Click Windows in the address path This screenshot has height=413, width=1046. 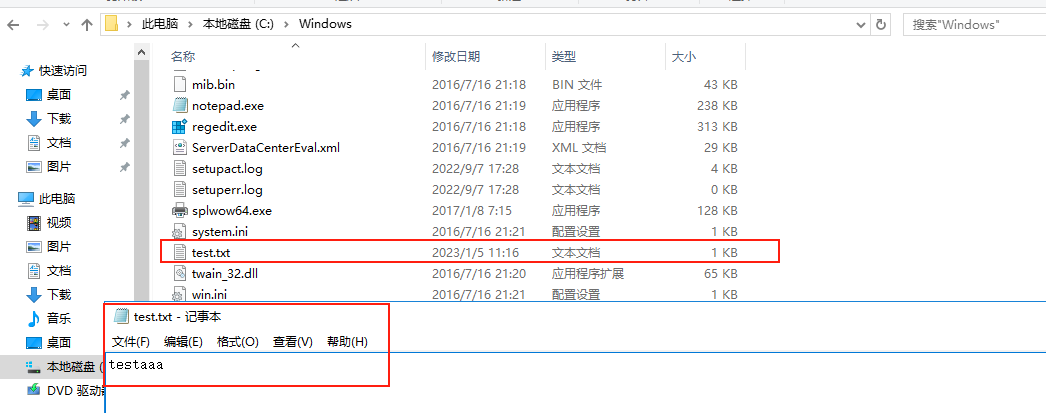click(326, 25)
